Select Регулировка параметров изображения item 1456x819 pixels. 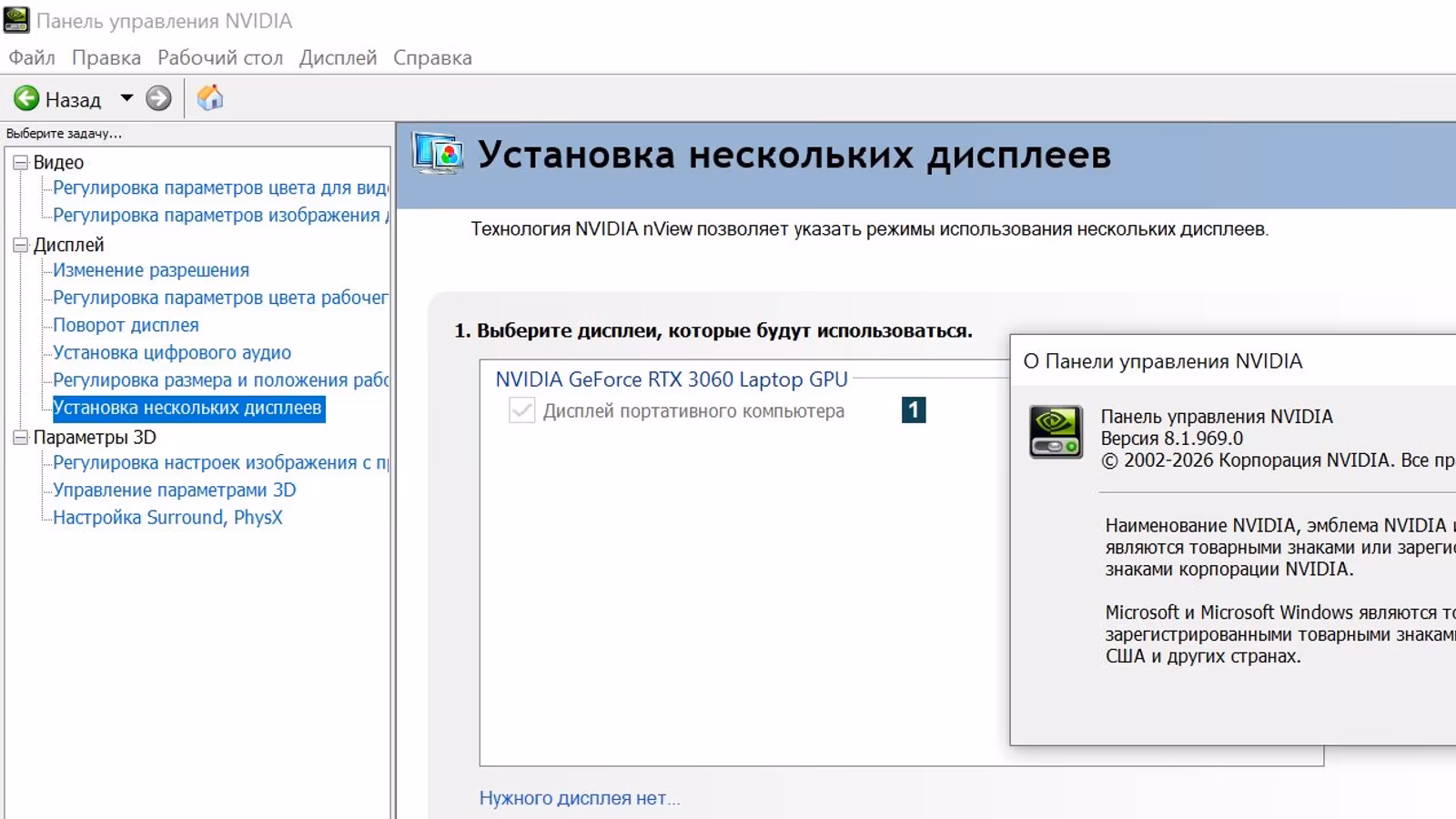pyautogui.click(x=220, y=216)
